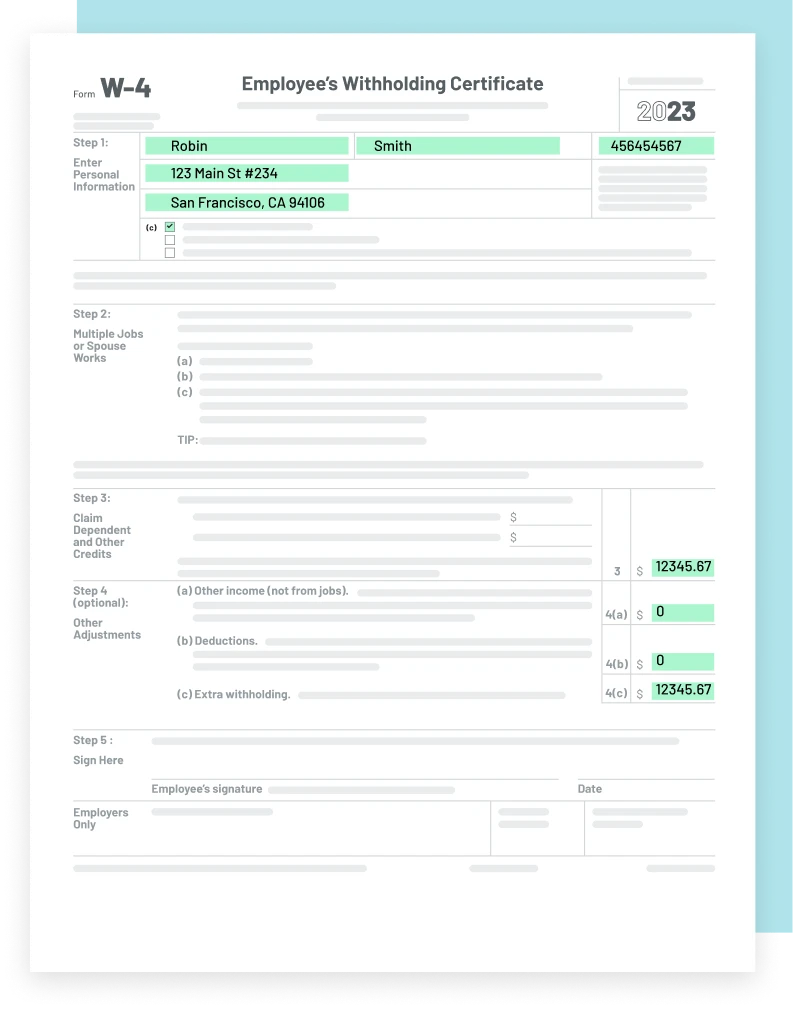Click the last name field containing Smith
Image resolution: width=793 pixels, height=1010 pixels.
point(457,146)
